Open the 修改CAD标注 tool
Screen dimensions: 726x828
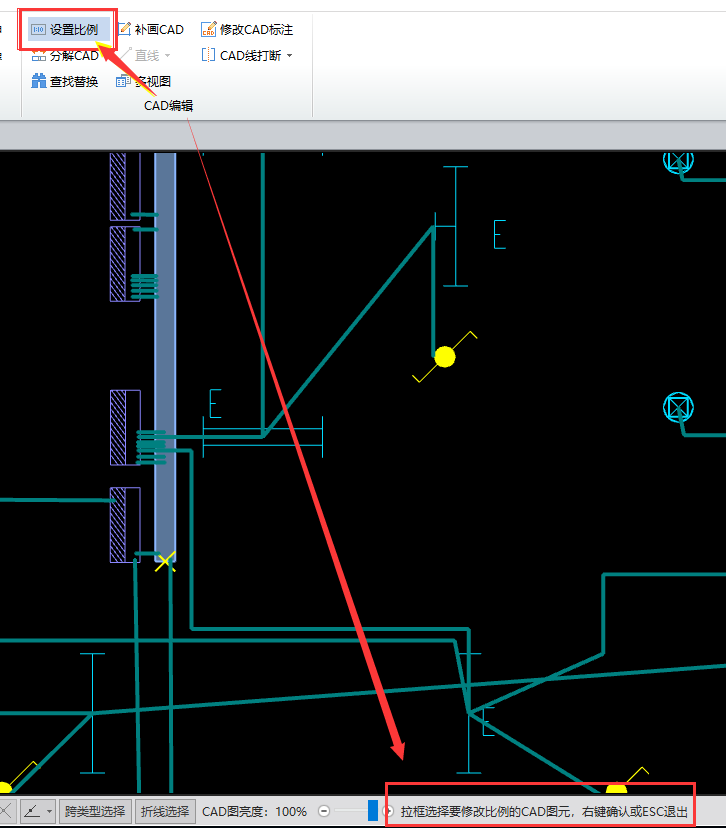(247, 30)
